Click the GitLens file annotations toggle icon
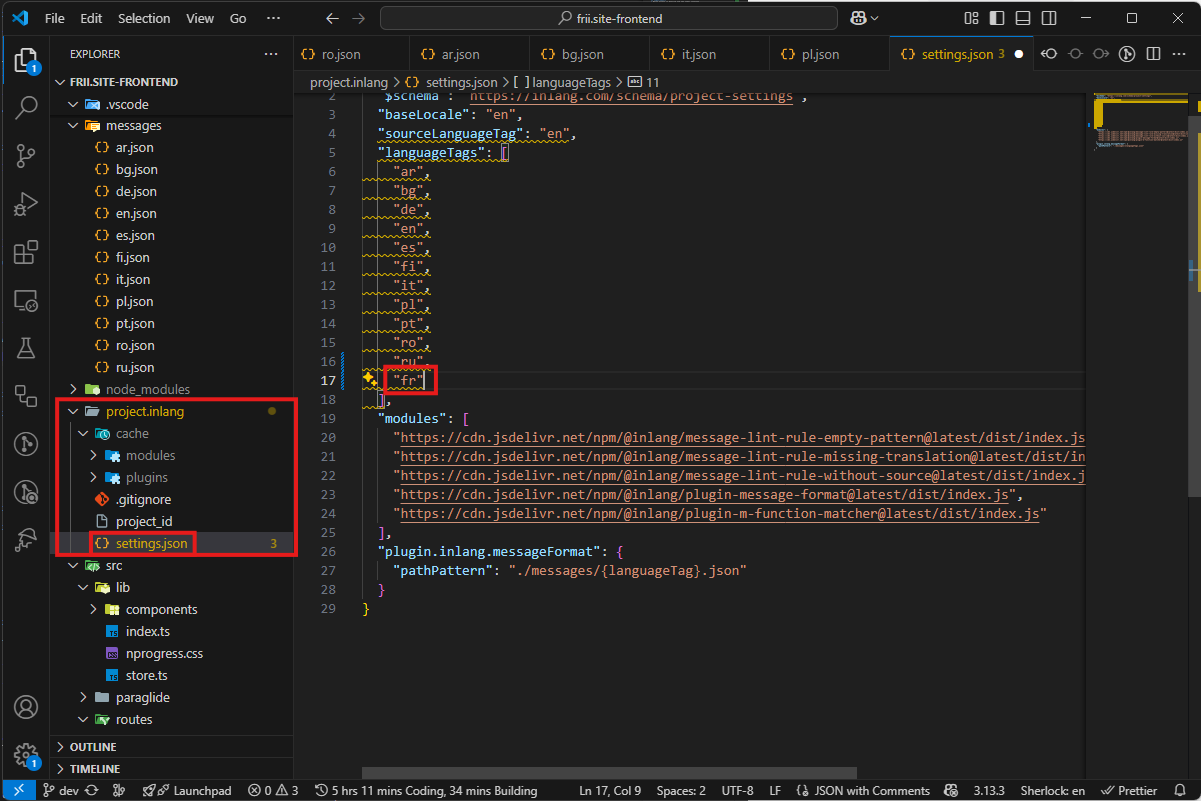The image size is (1201, 801). [x=1126, y=54]
